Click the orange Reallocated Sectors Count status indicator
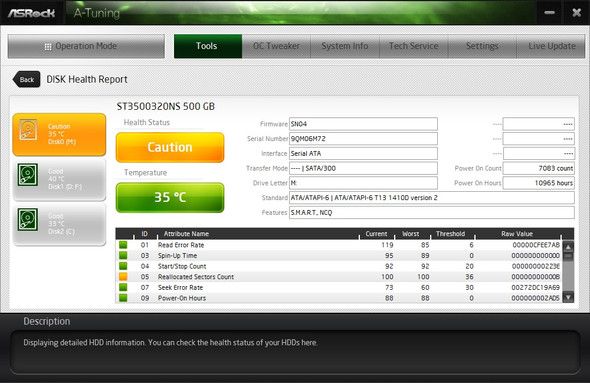The height and width of the screenshot is (383, 590). (123, 277)
